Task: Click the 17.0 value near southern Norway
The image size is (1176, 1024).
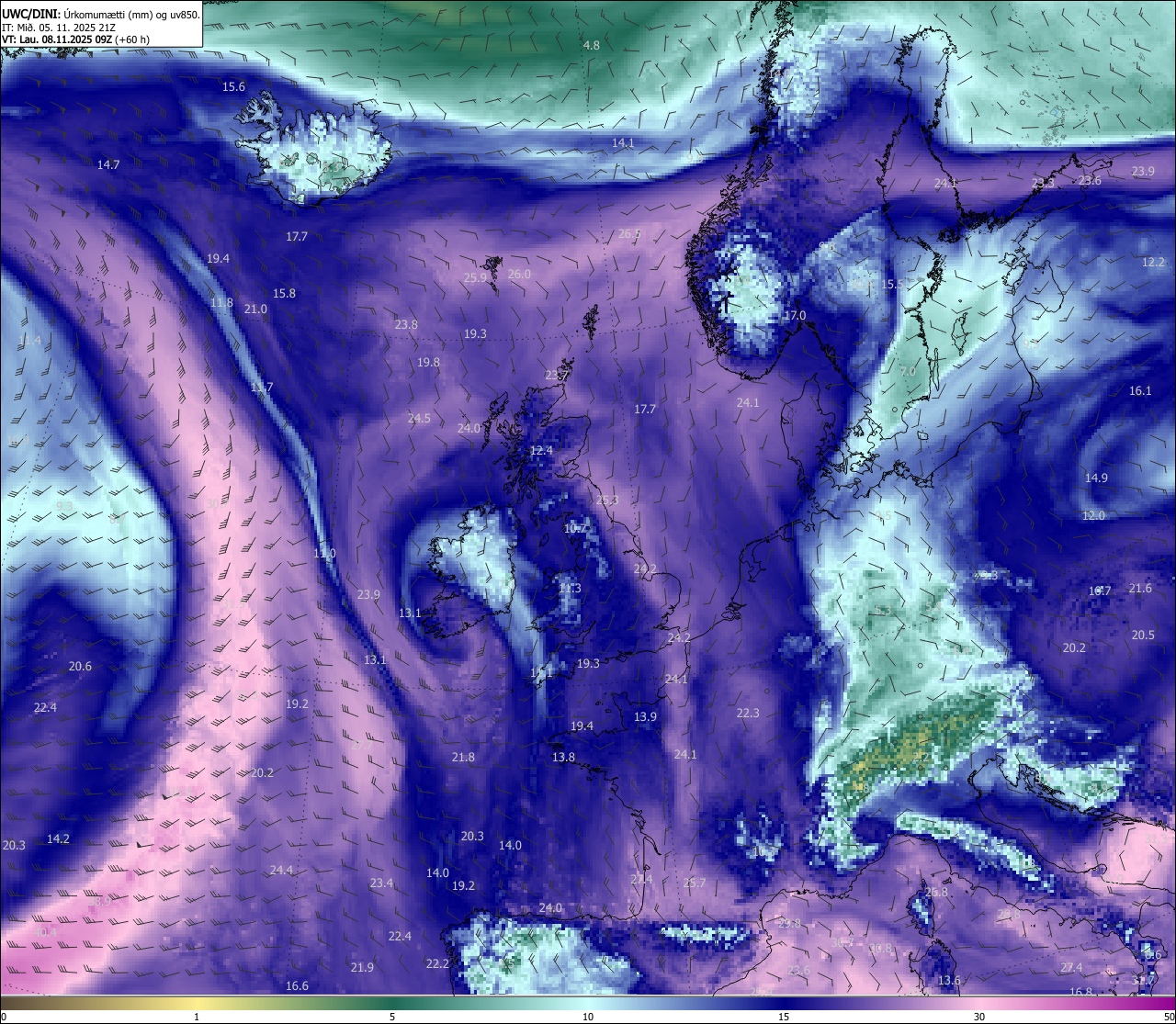Action: pos(794,315)
